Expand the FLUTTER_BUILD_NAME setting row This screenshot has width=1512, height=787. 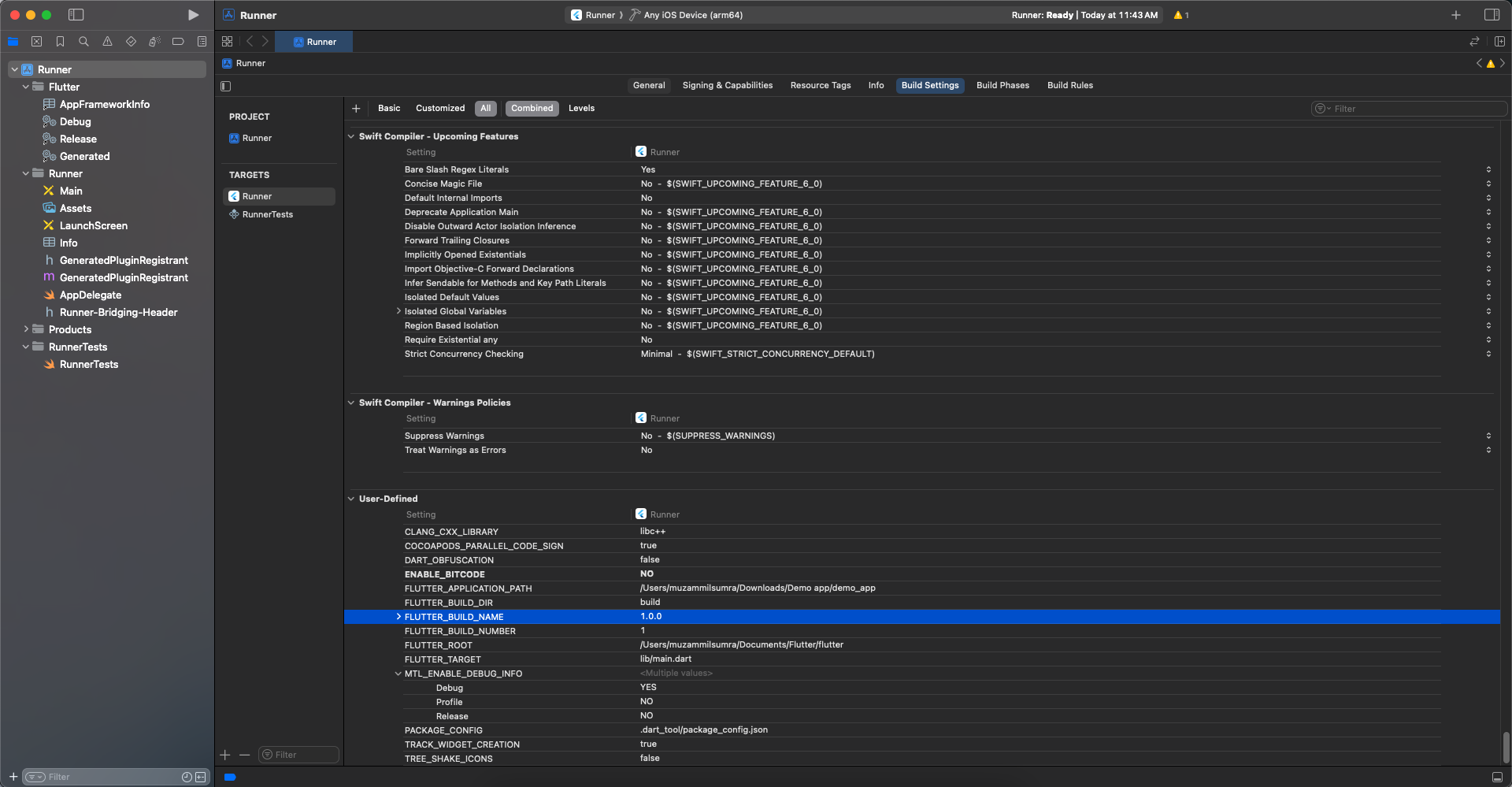pyautogui.click(x=398, y=617)
